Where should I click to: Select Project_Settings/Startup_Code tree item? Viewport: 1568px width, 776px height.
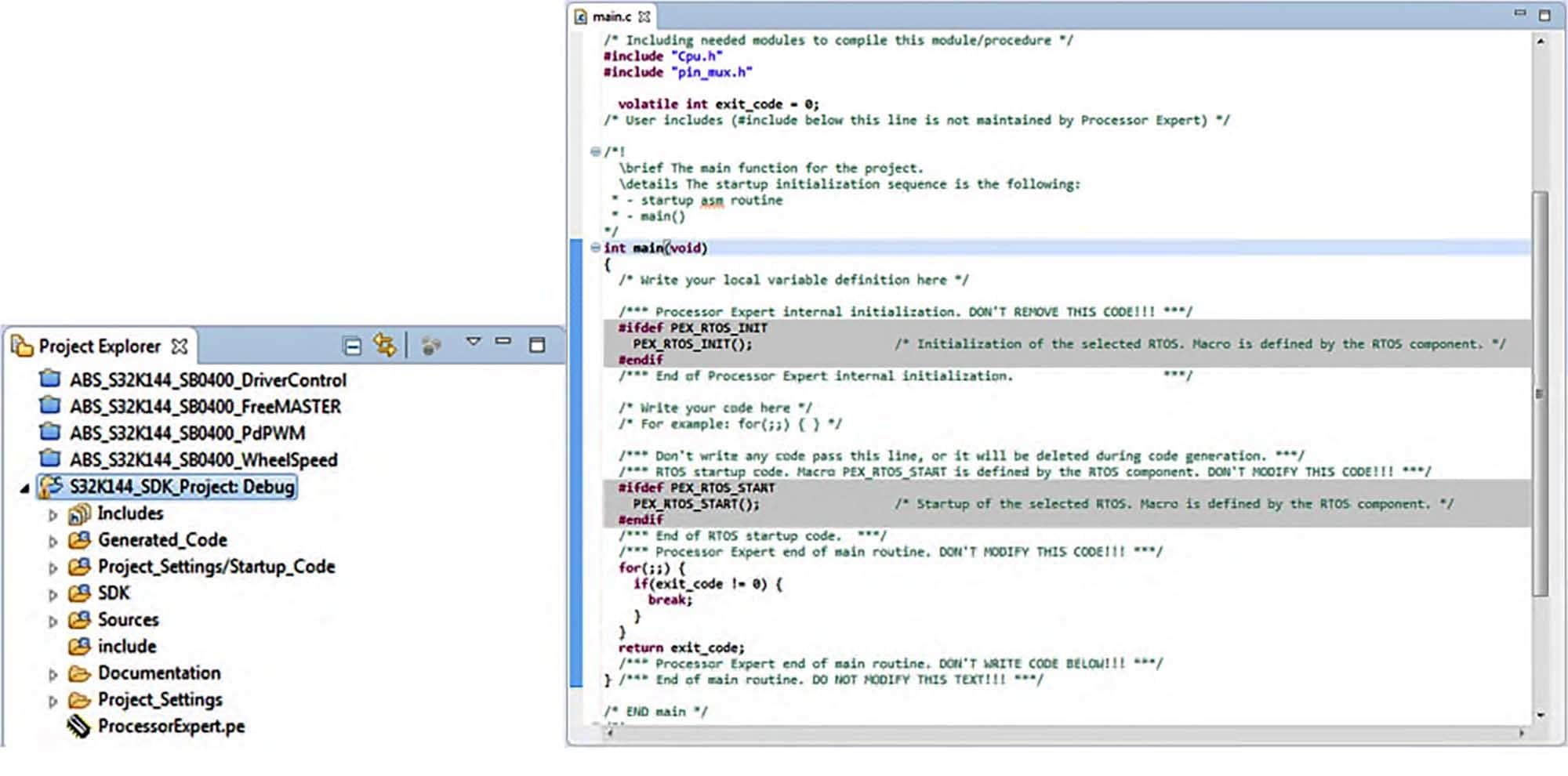(216, 567)
